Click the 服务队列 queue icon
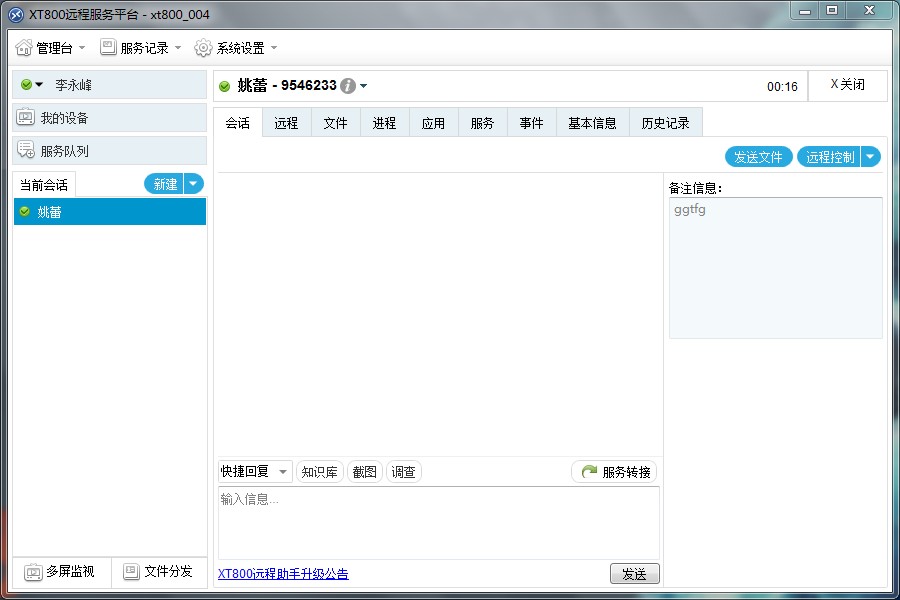 pos(26,150)
